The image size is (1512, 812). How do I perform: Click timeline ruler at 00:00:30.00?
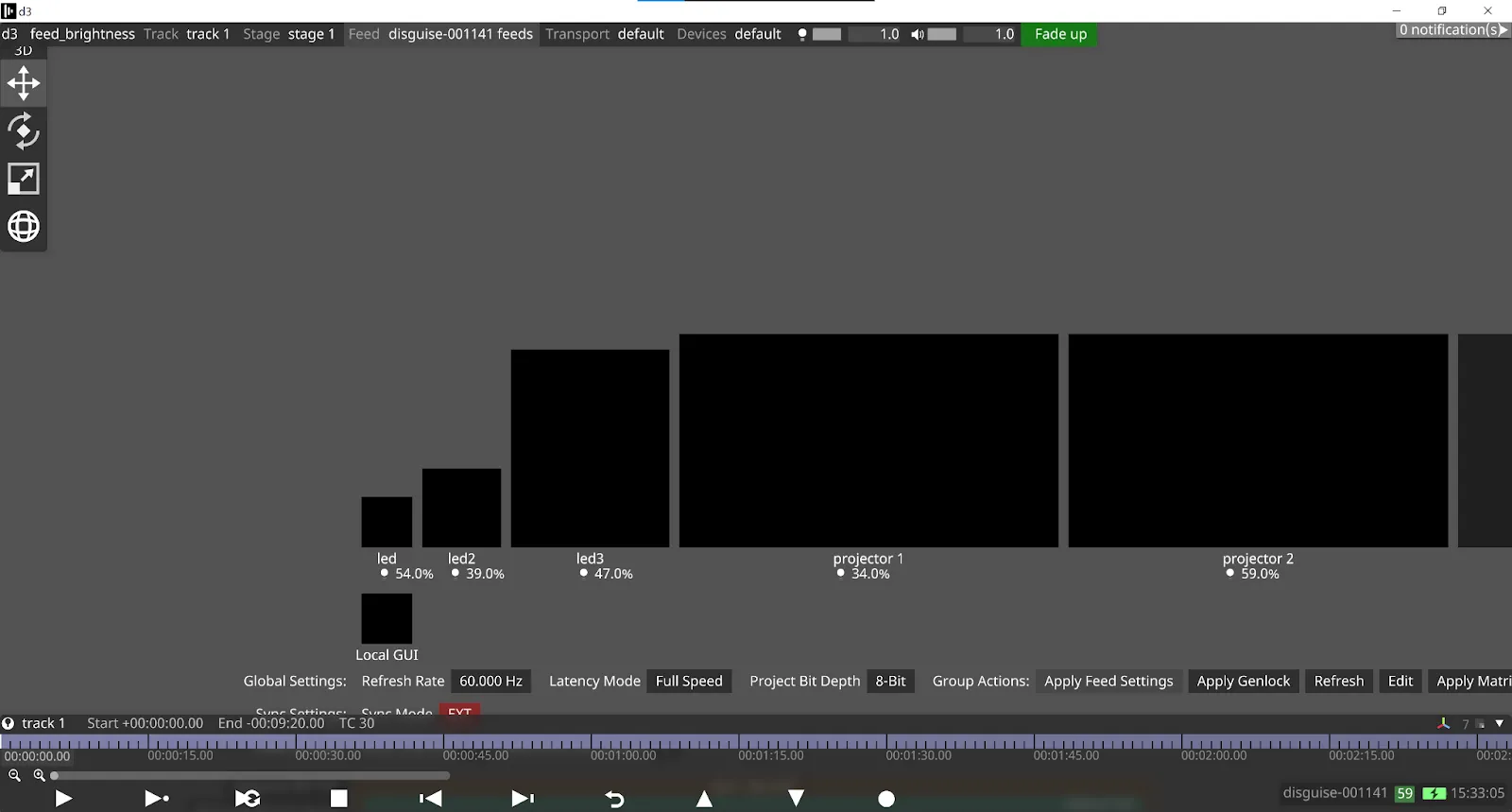click(x=327, y=755)
